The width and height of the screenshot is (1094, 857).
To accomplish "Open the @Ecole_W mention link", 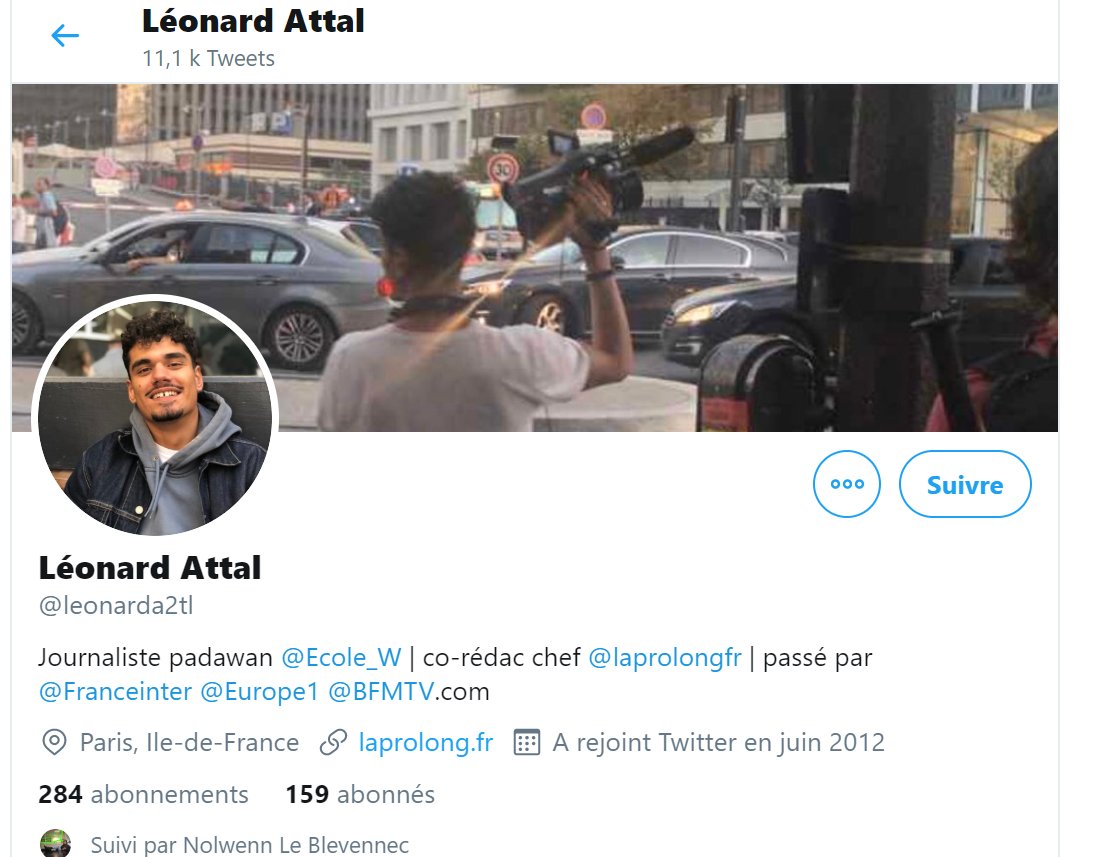I will 341,657.
